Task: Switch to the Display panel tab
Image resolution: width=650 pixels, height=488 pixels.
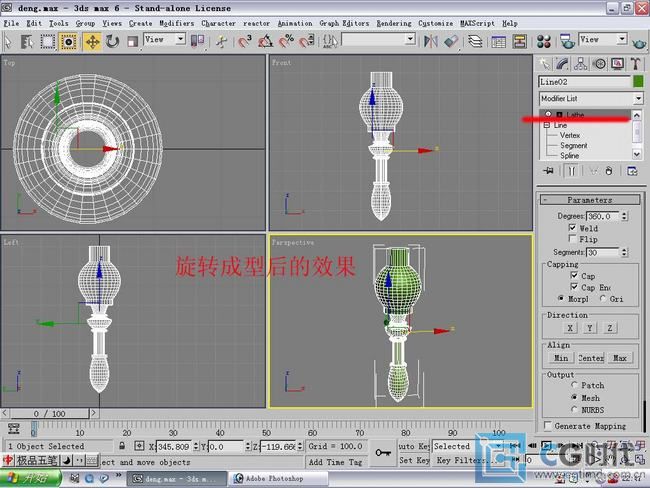Action: click(617, 64)
